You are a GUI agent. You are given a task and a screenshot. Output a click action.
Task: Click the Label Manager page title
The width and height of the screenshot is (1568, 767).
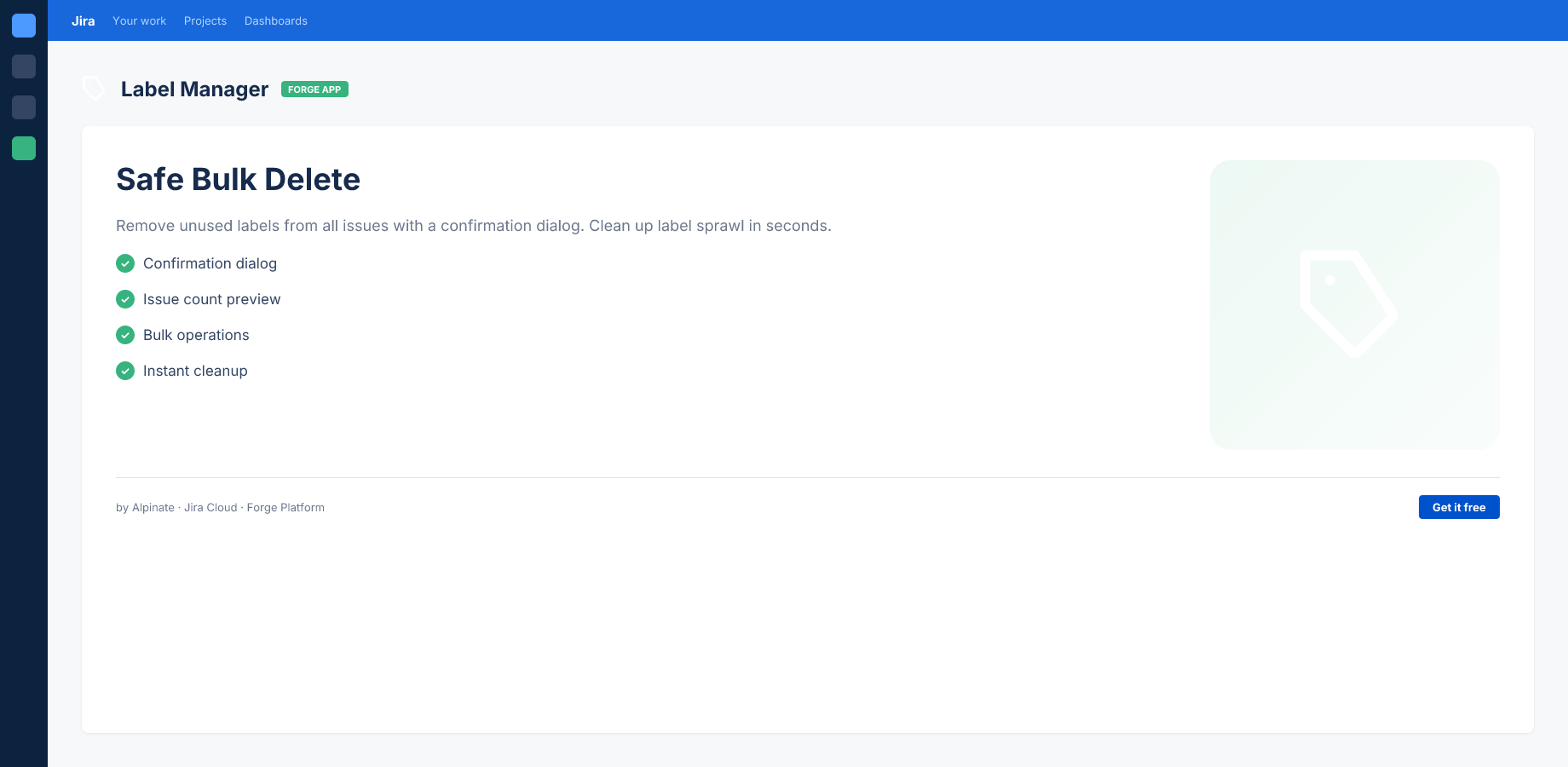[194, 89]
